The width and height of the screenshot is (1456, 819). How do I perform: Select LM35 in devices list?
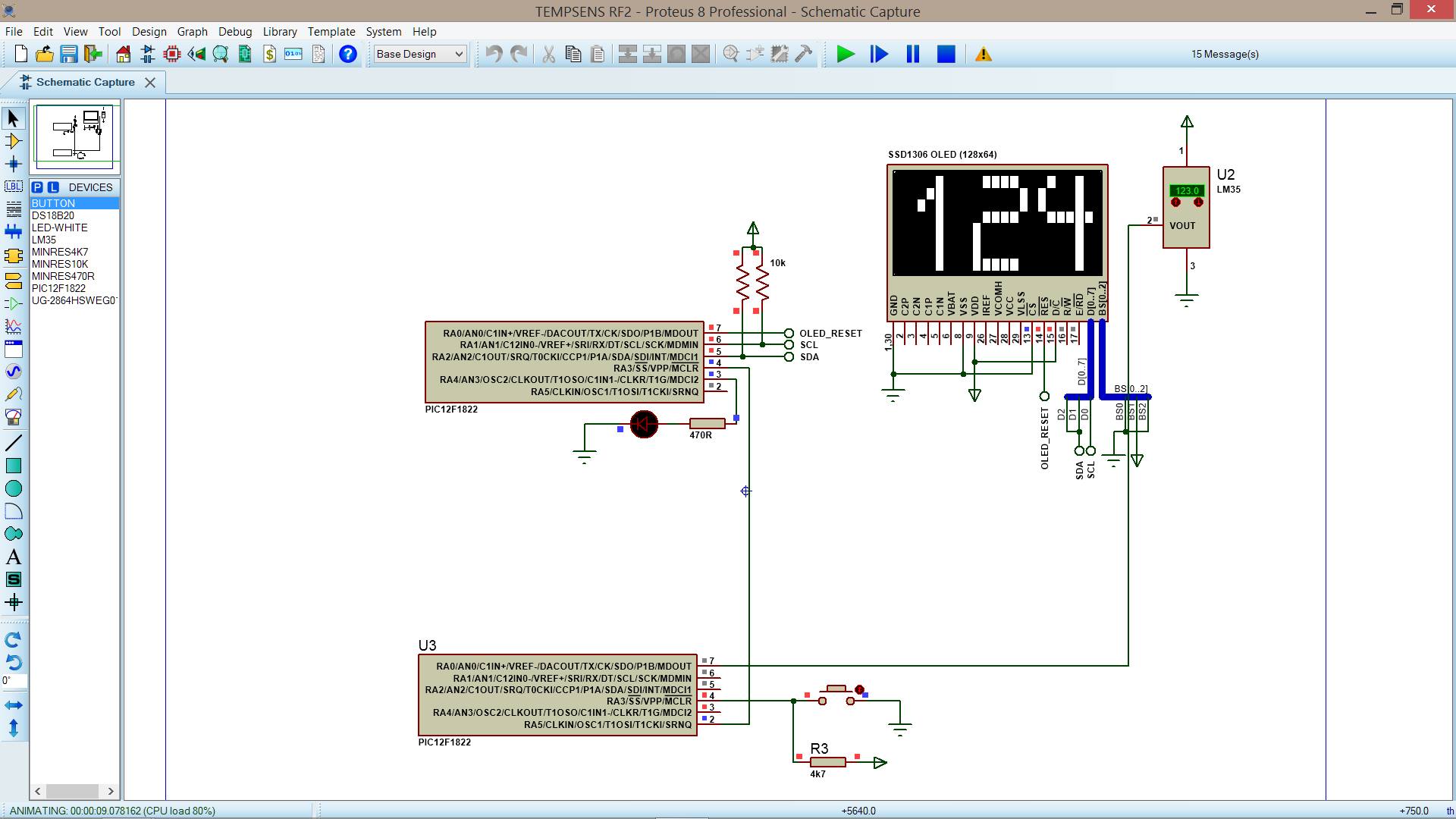tap(44, 240)
